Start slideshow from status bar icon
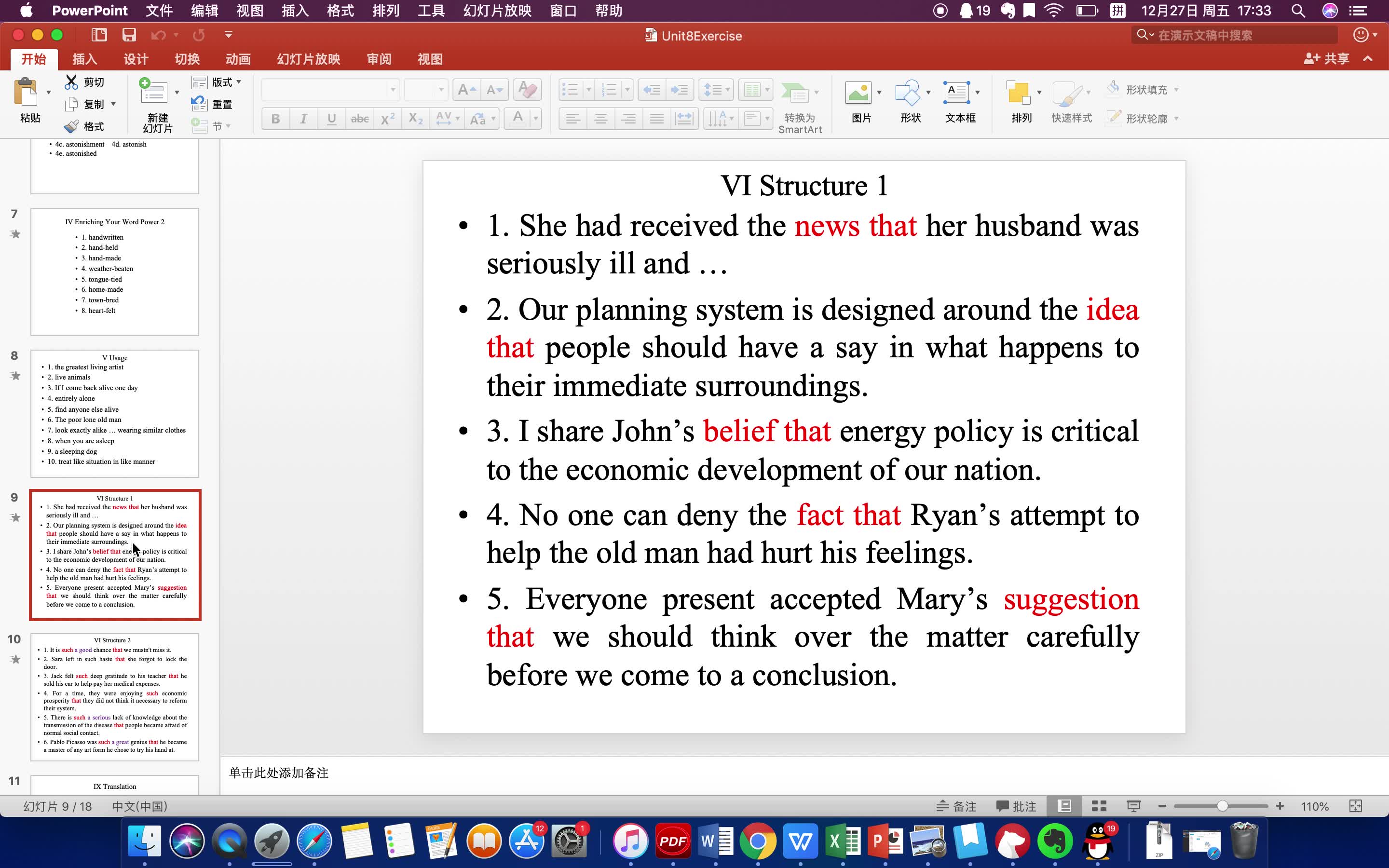Viewport: 1389px width, 868px height. tap(1133, 806)
